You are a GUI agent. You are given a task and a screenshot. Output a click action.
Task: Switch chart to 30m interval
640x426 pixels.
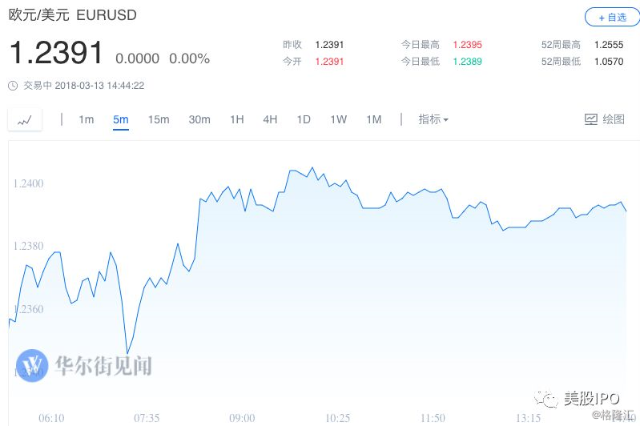click(199, 120)
